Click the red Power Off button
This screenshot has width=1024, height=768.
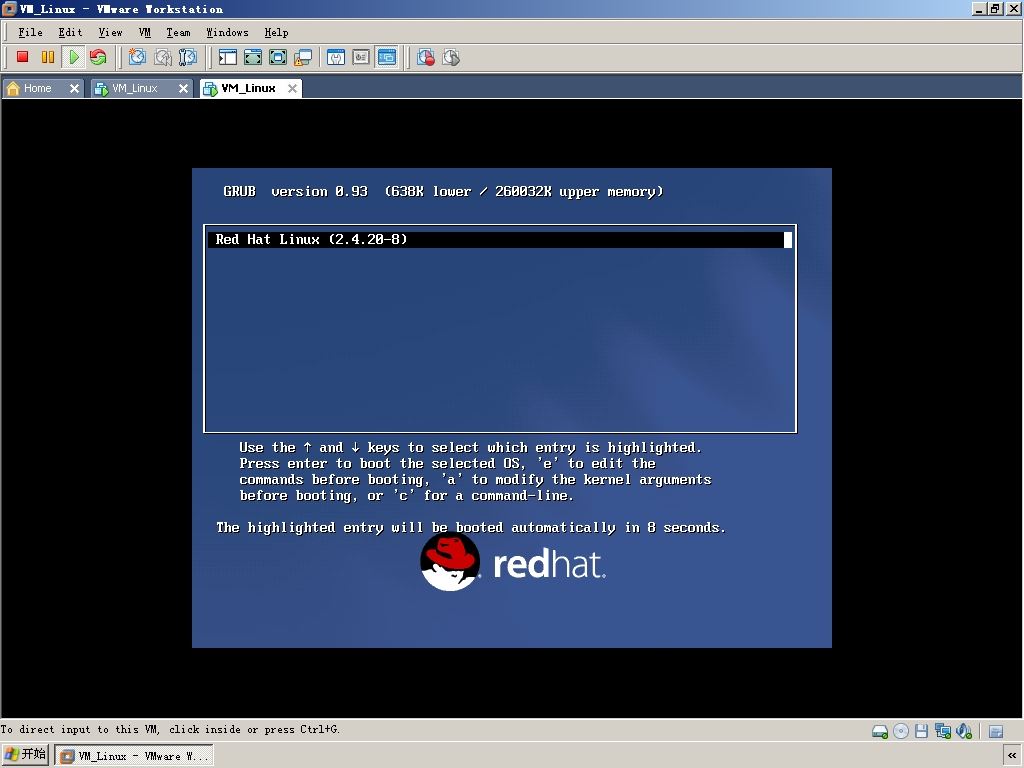click(x=22, y=57)
